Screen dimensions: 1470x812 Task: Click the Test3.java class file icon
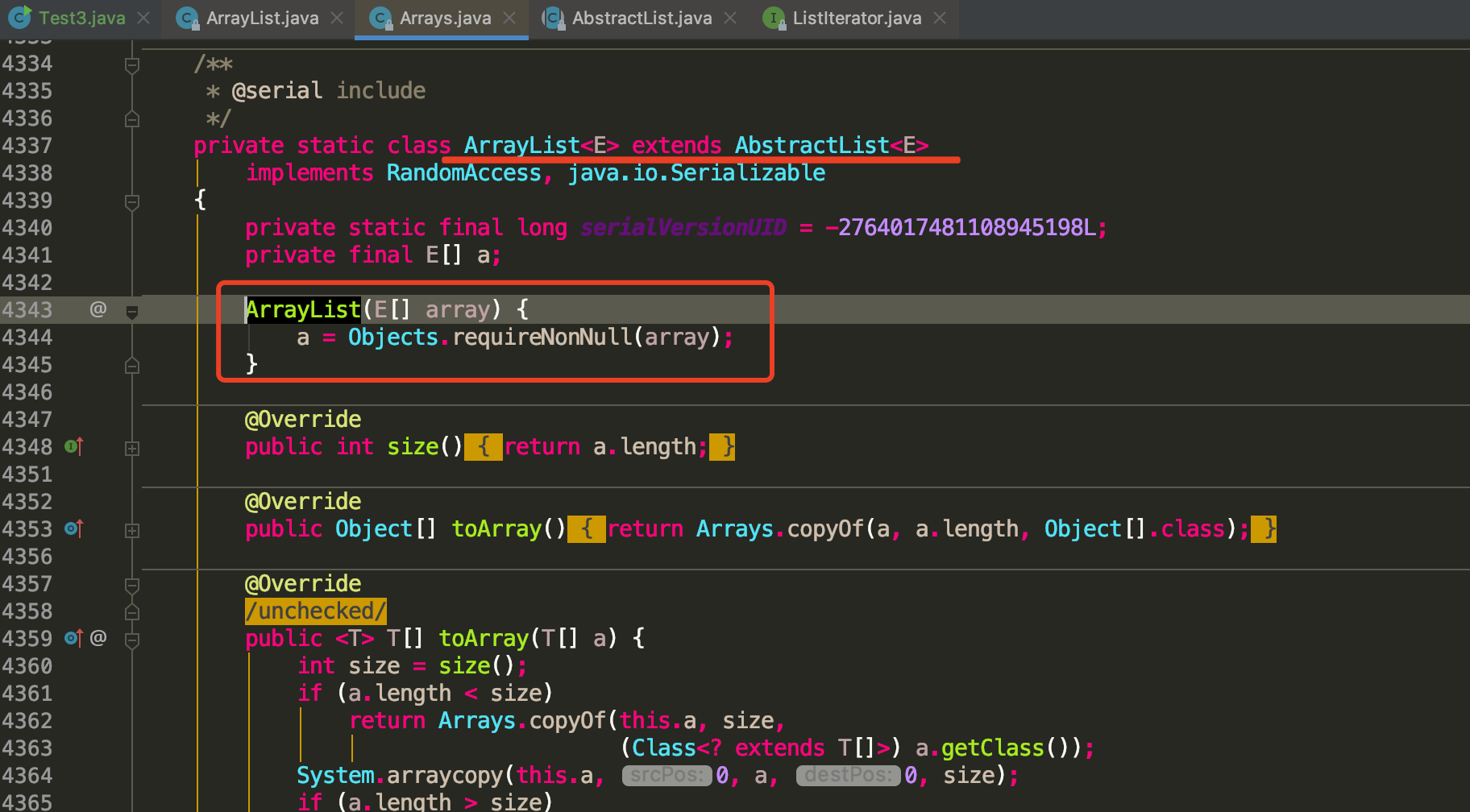click(x=21, y=17)
